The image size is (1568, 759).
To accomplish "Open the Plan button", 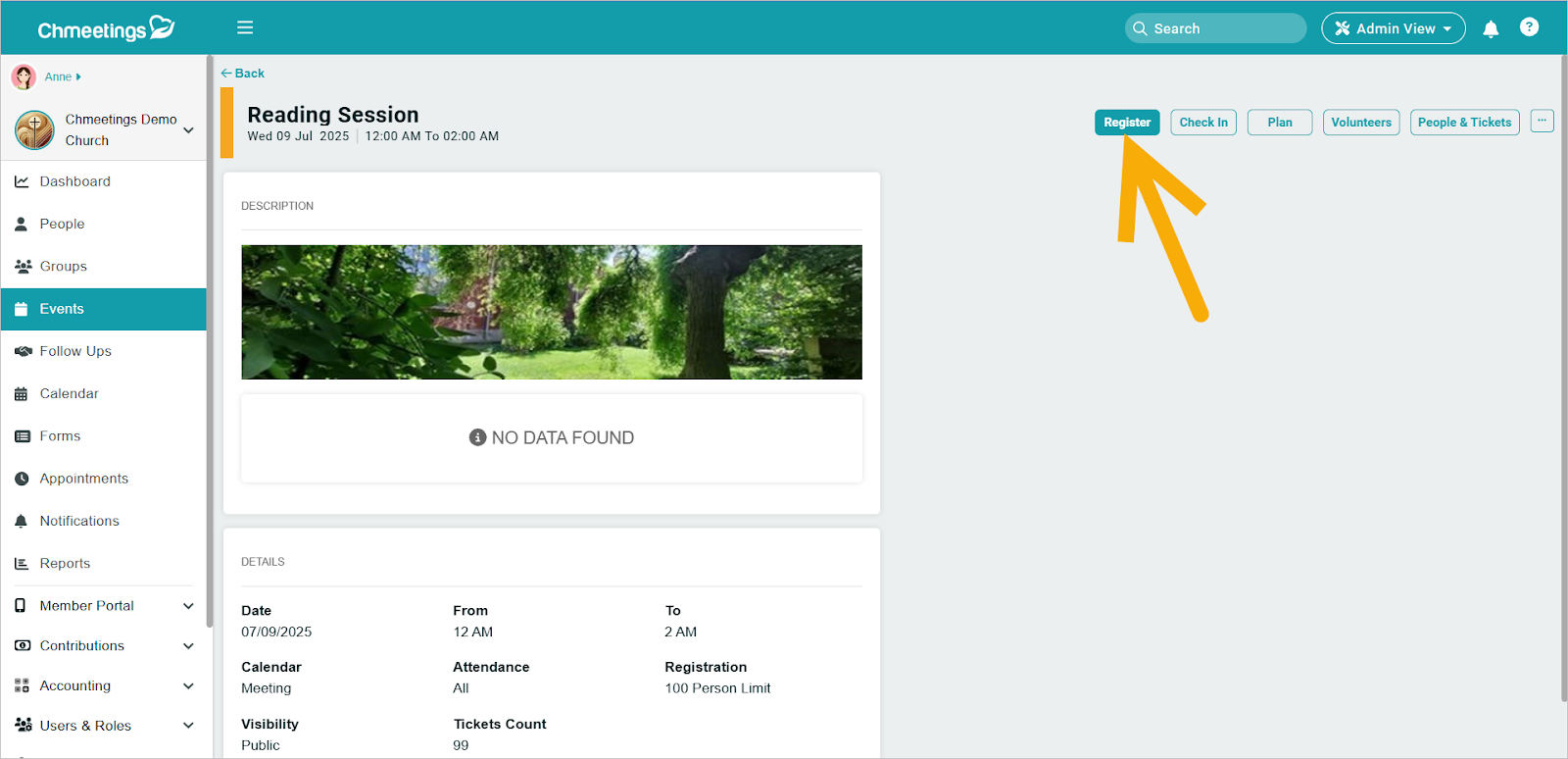I will (1280, 123).
